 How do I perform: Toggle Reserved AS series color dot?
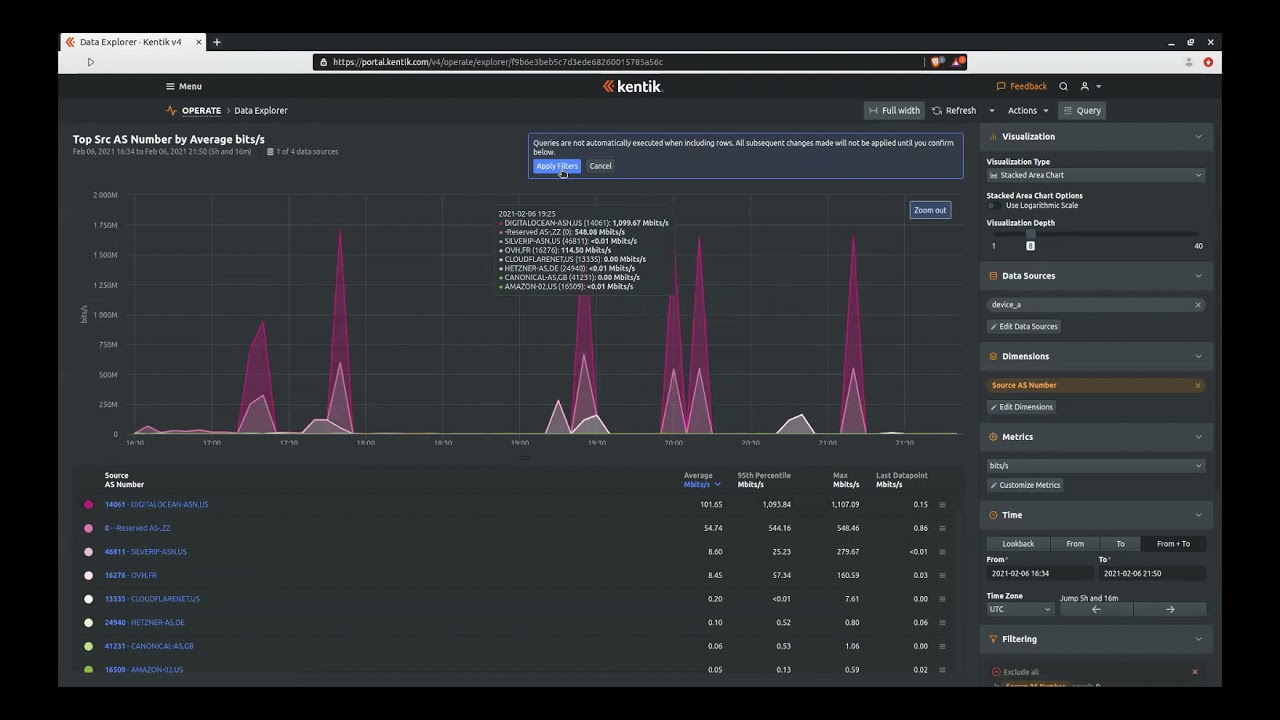(89, 528)
